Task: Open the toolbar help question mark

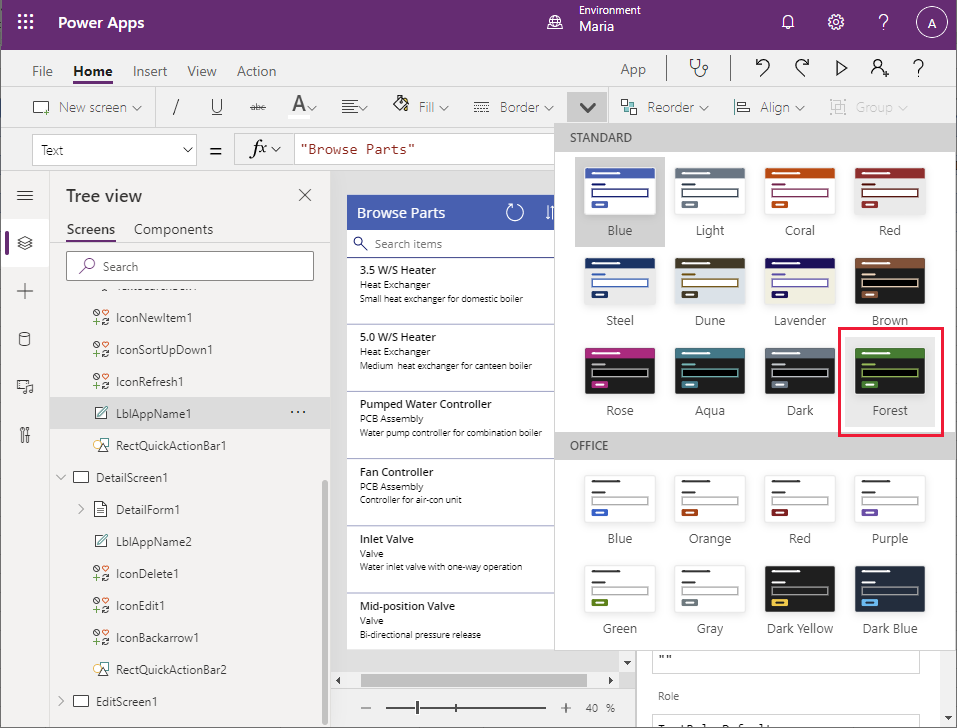Action: pyautogui.click(x=918, y=68)
